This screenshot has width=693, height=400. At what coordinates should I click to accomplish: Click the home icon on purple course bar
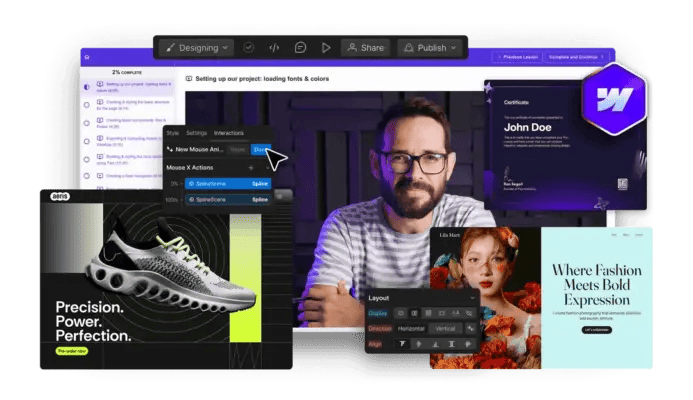pos(87,57)
